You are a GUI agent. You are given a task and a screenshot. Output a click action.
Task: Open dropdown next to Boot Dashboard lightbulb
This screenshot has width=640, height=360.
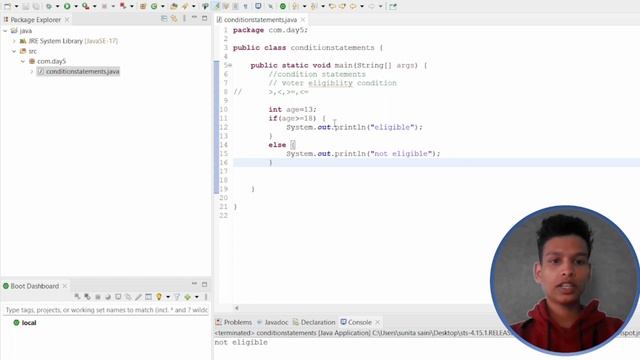(168, 297)
